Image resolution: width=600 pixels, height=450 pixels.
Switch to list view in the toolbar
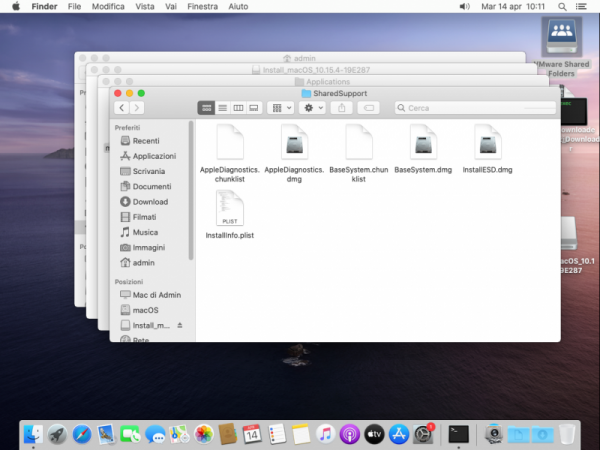222,108
